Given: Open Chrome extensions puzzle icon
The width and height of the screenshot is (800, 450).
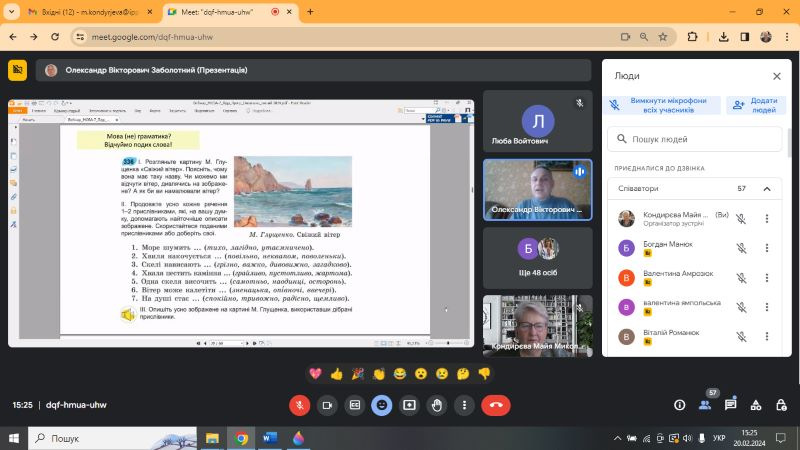Looking at the screenshot, I should (692, 37).
